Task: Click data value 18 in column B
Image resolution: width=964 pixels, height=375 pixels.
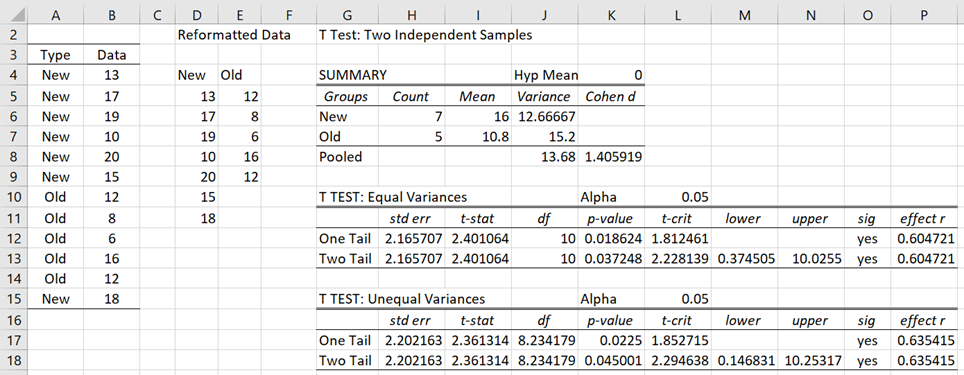Action: click(111, 299)
